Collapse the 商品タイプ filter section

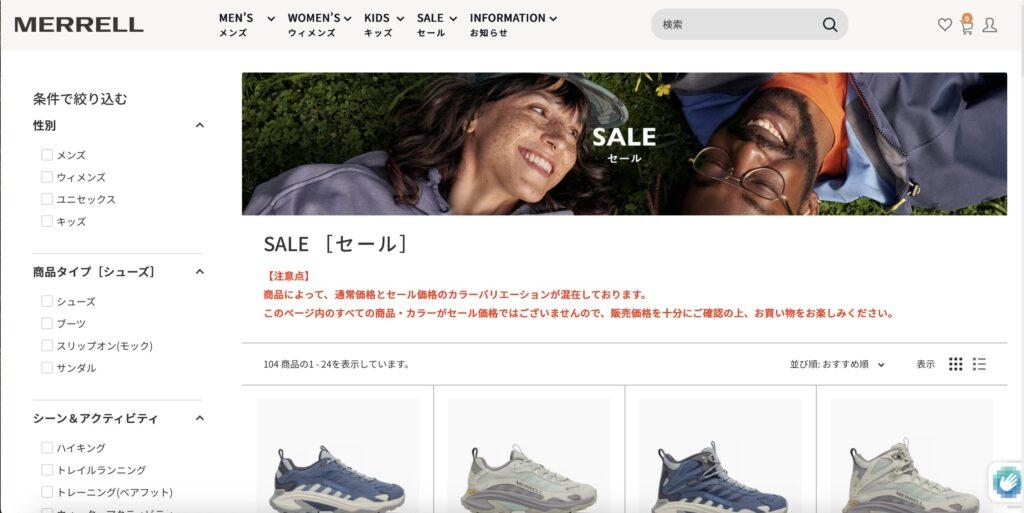200,272
